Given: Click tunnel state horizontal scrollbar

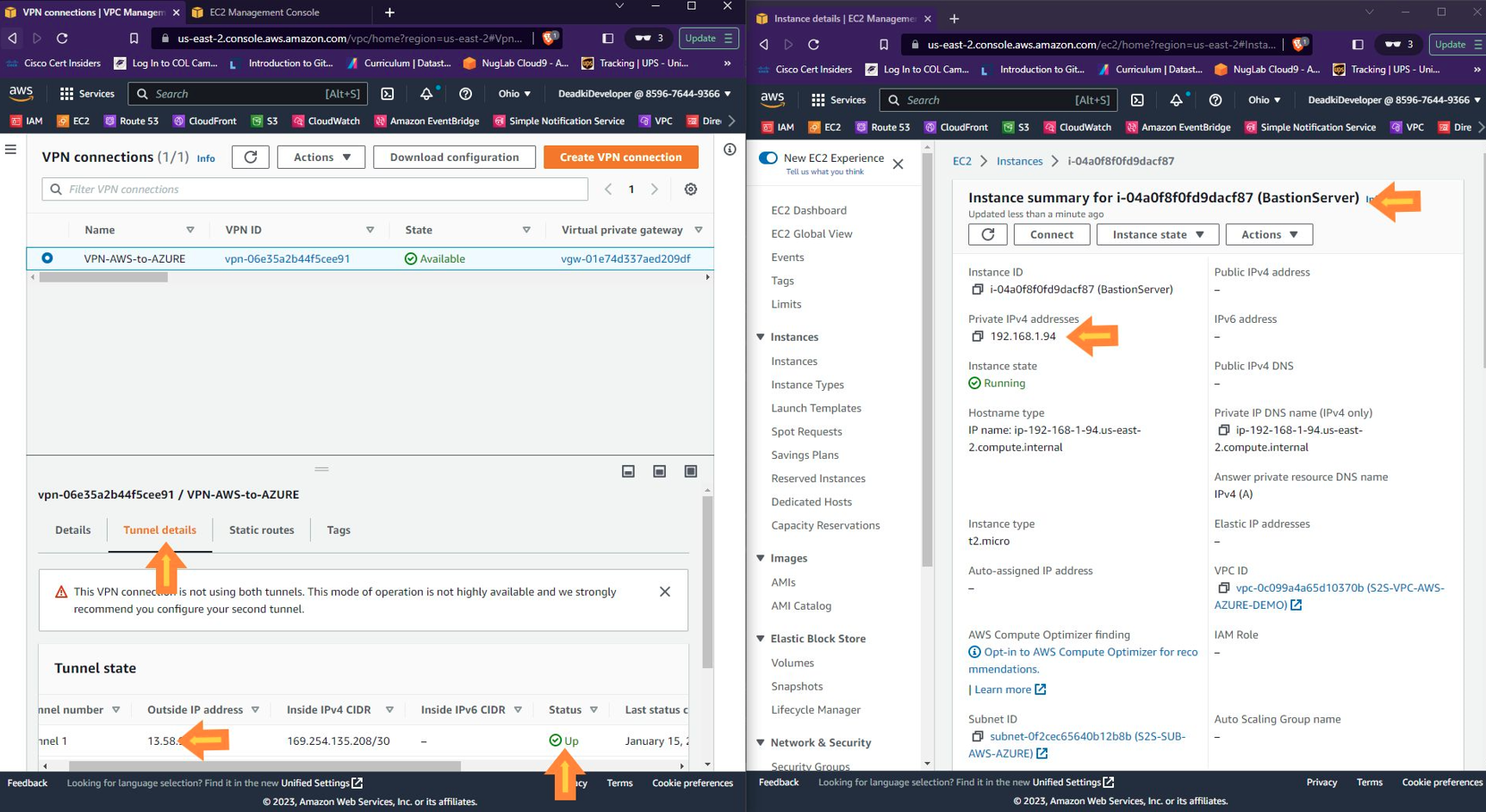Looking at the screenshot, I should 264,766.
